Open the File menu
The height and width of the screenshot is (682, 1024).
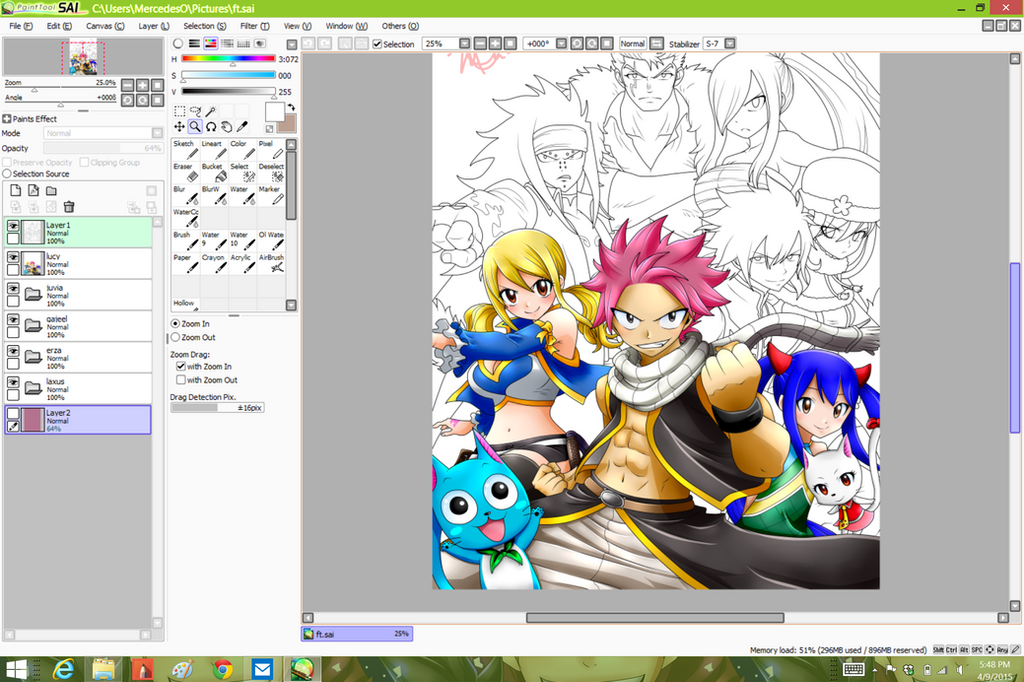(20, 26)
